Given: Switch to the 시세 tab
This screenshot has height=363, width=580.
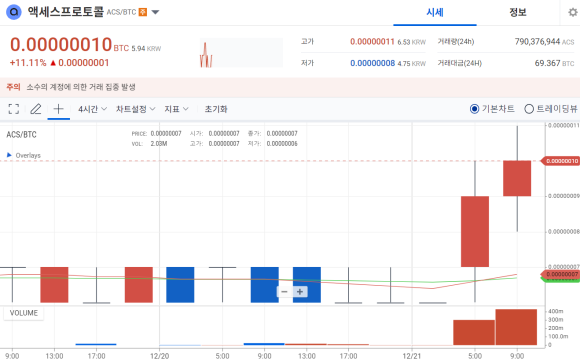Looking at the screenshot, I should pyautogui.click(x=435, y=13).
